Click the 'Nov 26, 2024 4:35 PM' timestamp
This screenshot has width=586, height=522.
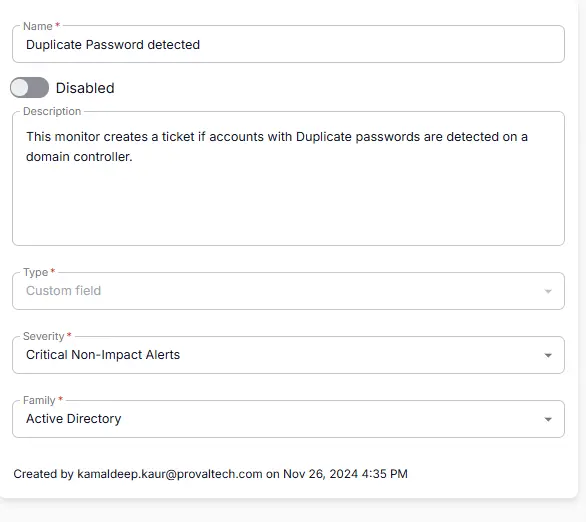click(x=345, y=474)
